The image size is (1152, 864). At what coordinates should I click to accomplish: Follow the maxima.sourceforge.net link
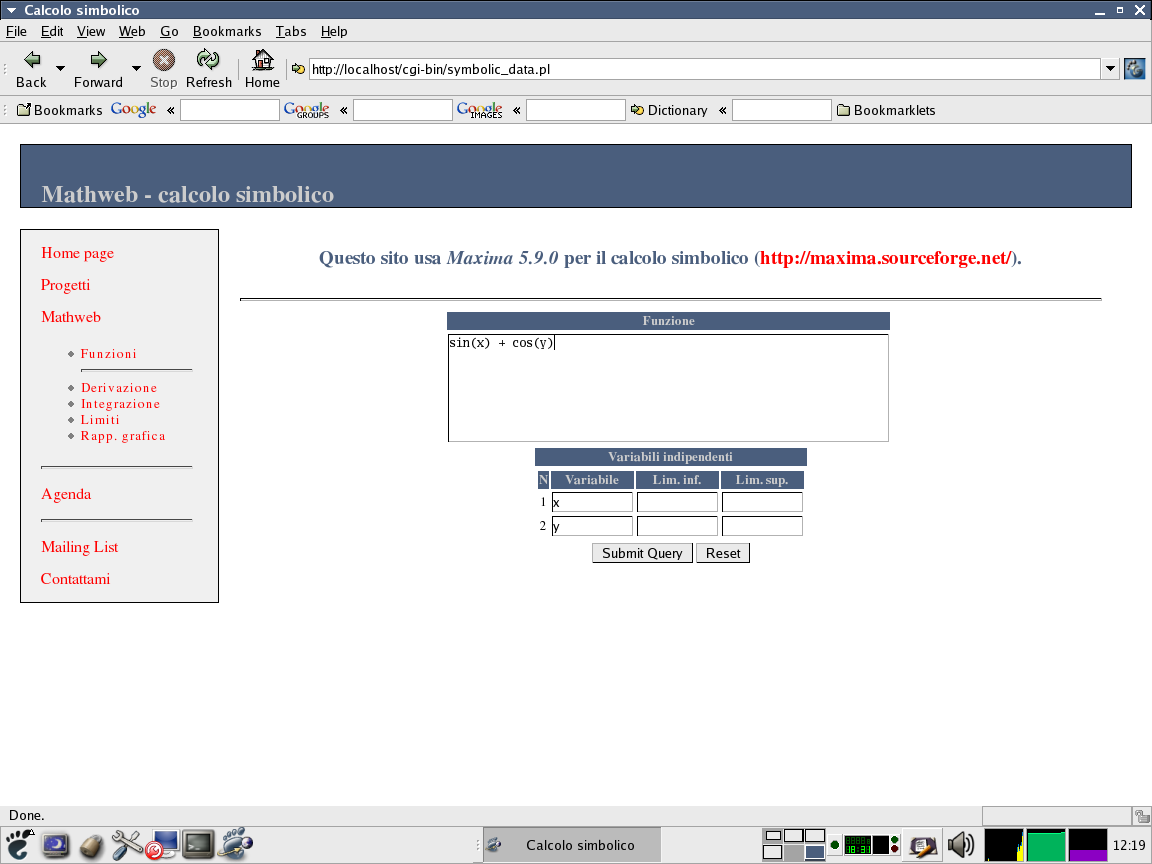click(x=885, y=258)
